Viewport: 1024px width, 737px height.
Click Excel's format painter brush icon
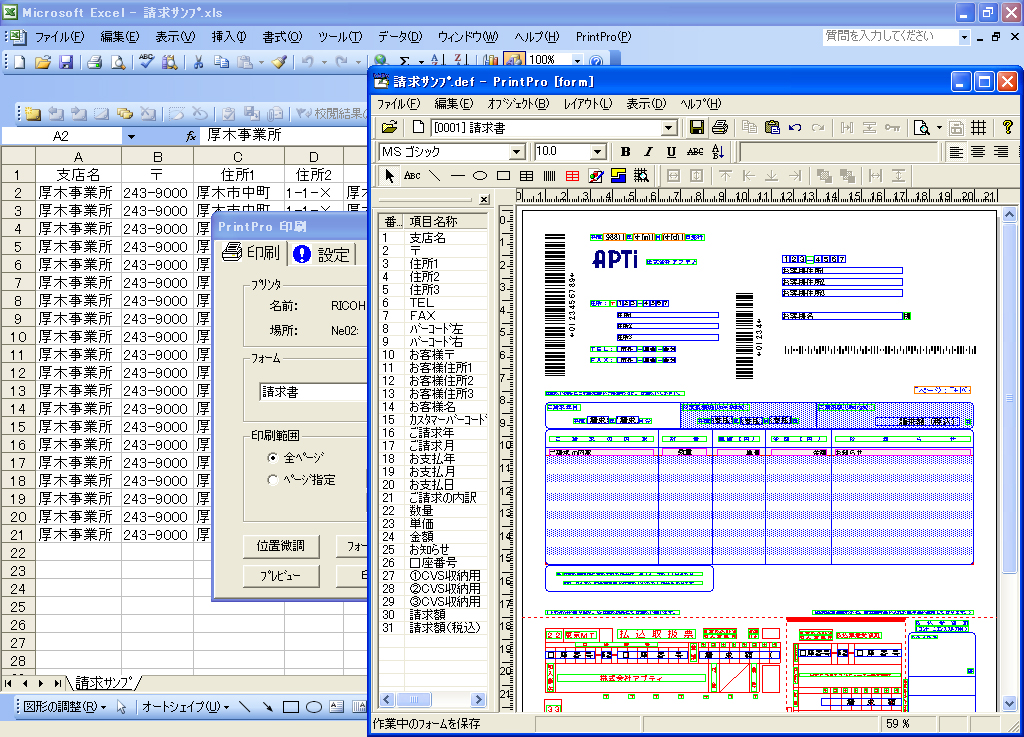coord(279,62)
